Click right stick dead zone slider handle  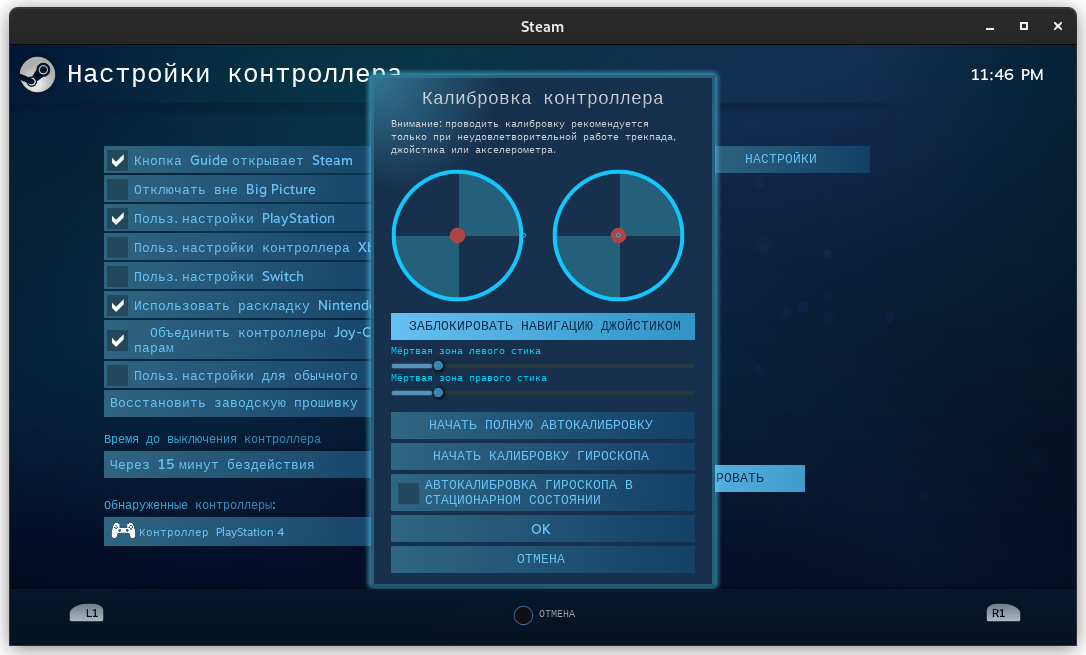(438, 393)
